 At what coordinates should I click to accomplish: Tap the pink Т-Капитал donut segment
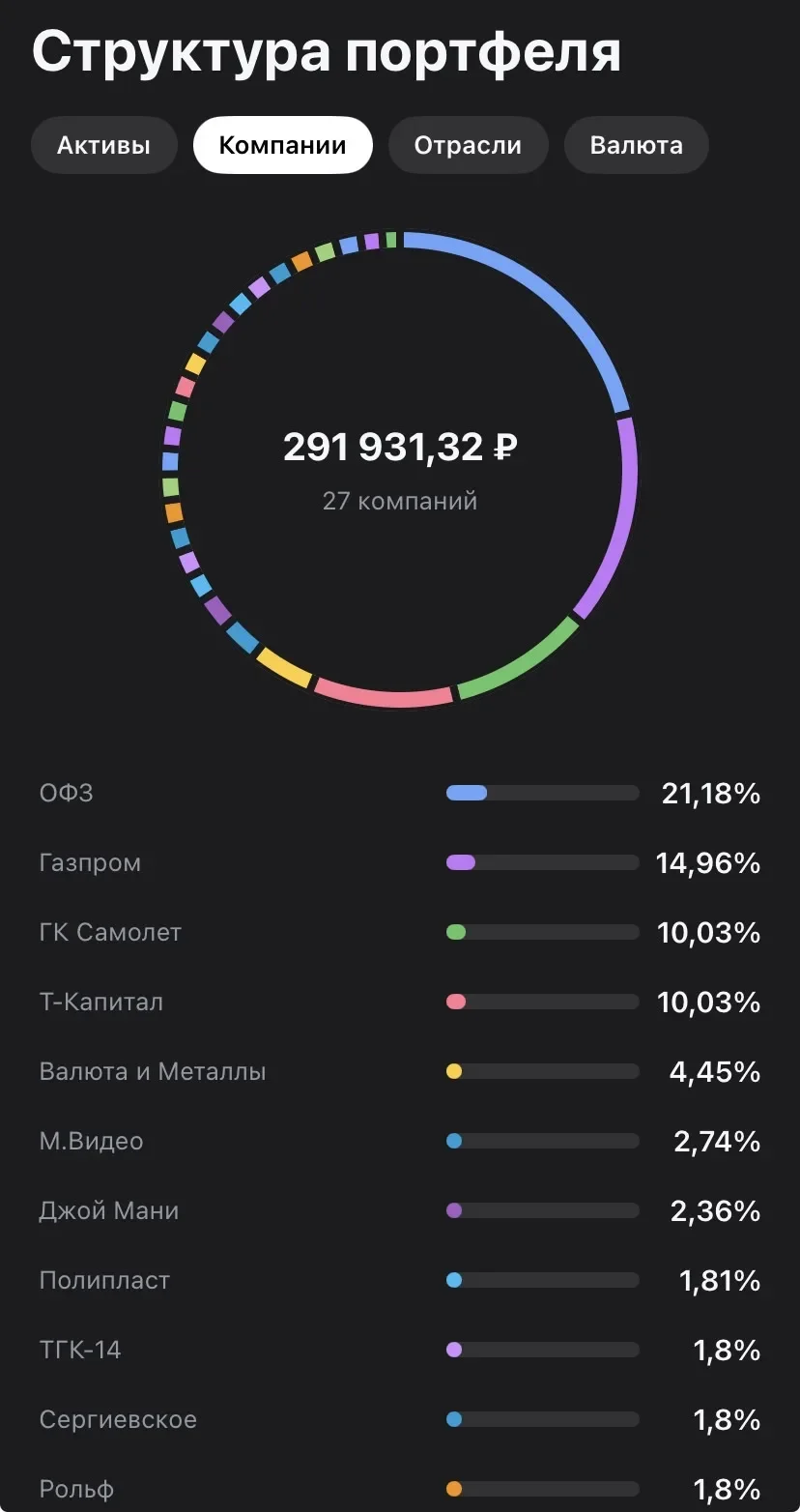pyautogui.click(x=385, y=696)
